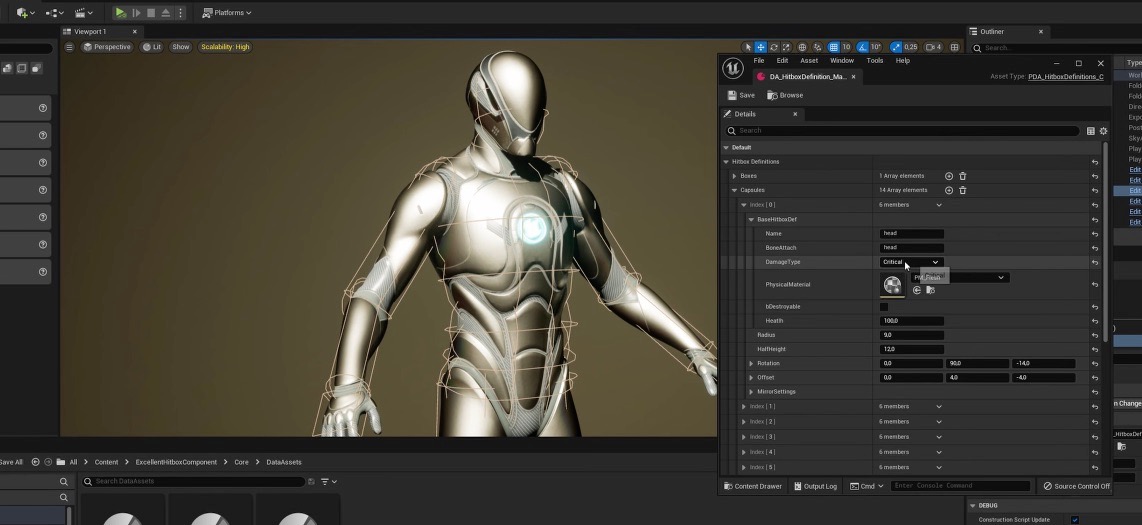Open the Blueprints dropdown icon in the main toolbar

55,12
